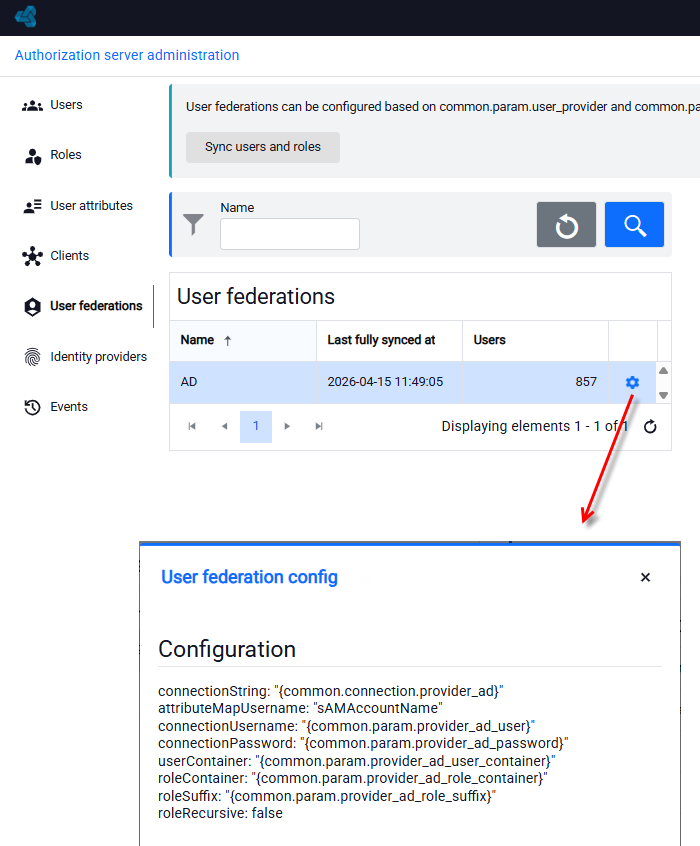The image size is (700, 846).
Task: Click the connectionPassword configuration line
Action: 363,743
